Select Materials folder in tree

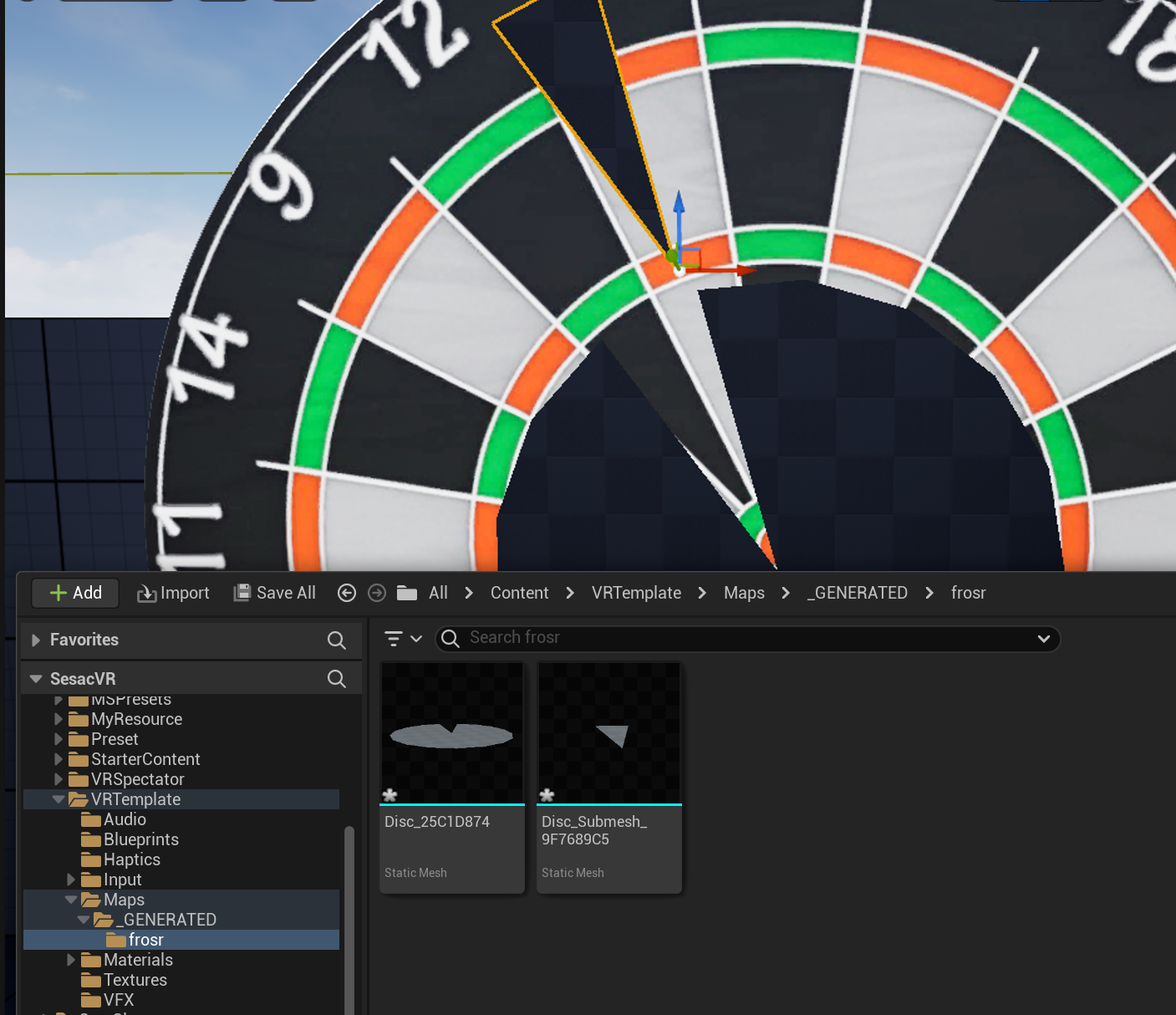tap(138, 960)
